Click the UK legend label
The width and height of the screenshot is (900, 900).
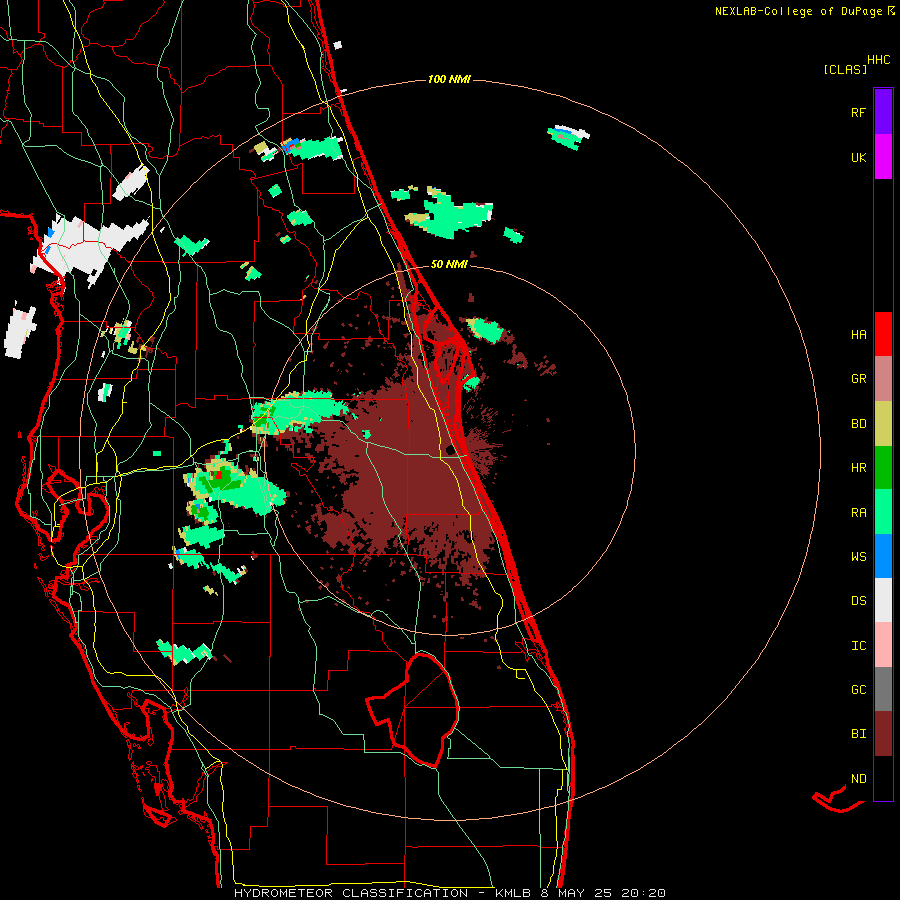point(858,157)
